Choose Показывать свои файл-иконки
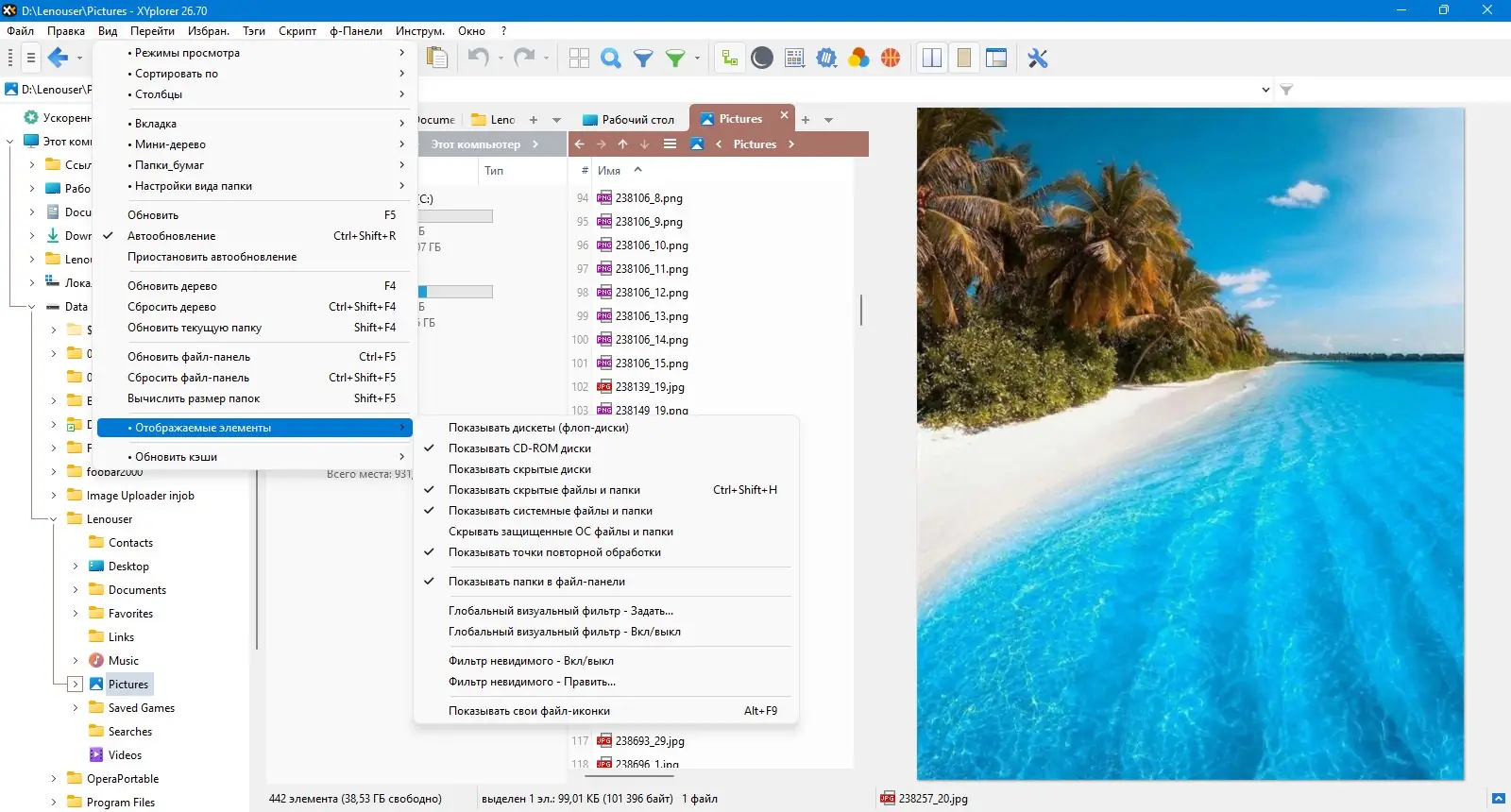 606,711
